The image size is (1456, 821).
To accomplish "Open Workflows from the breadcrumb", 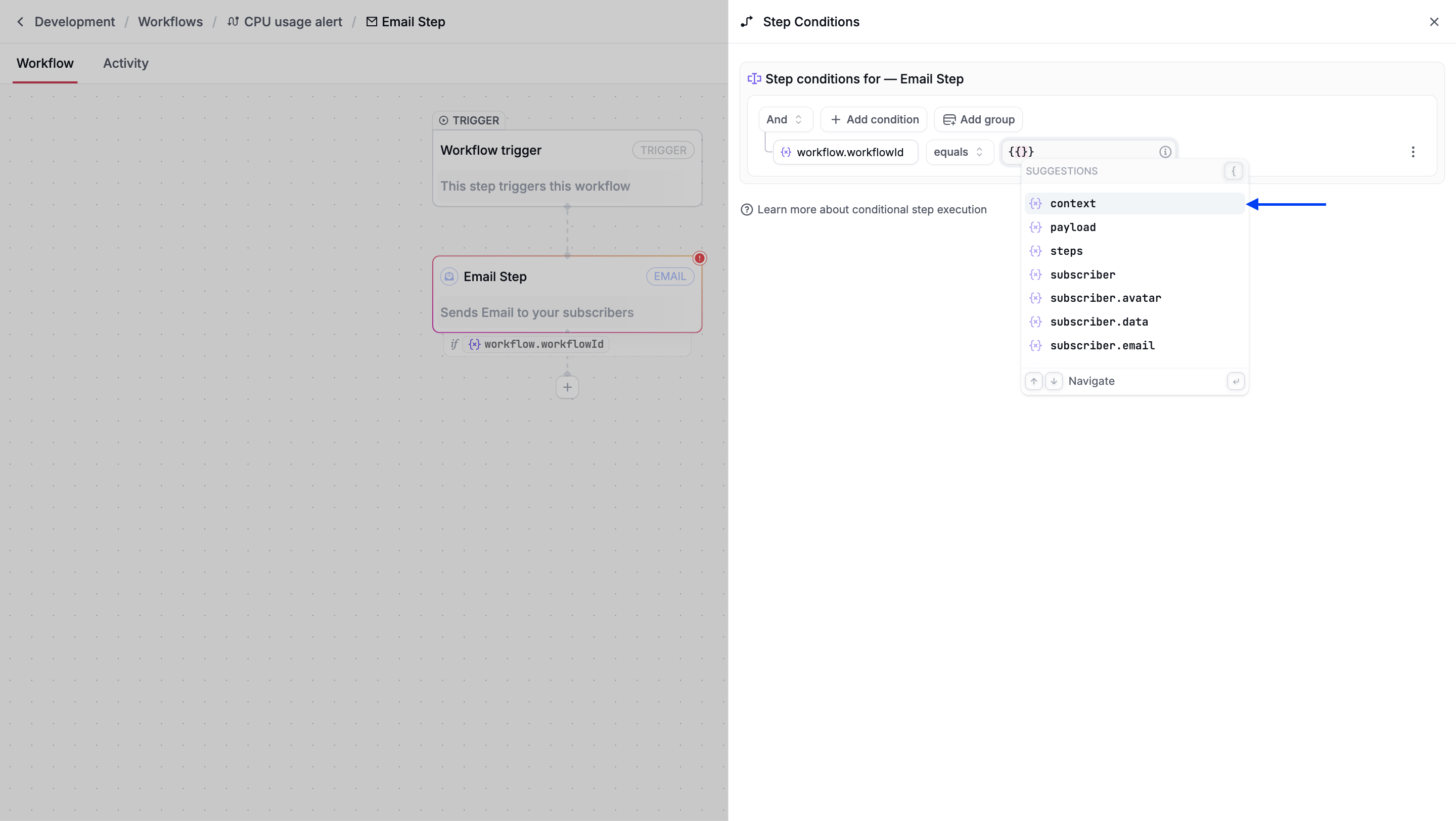I will click(170, 21).
